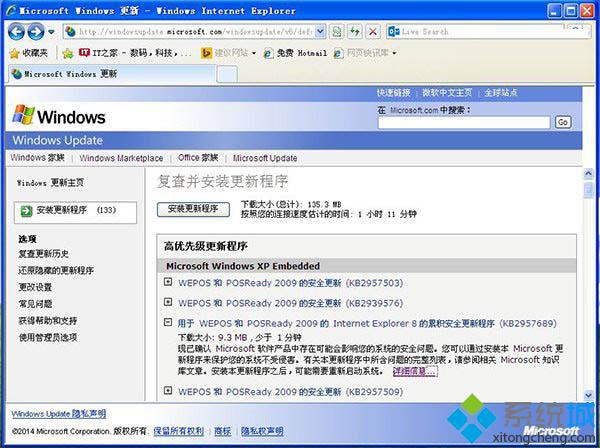600x448 pixels.
Task: Click the page scrollbar thumb
Action: 588,190
